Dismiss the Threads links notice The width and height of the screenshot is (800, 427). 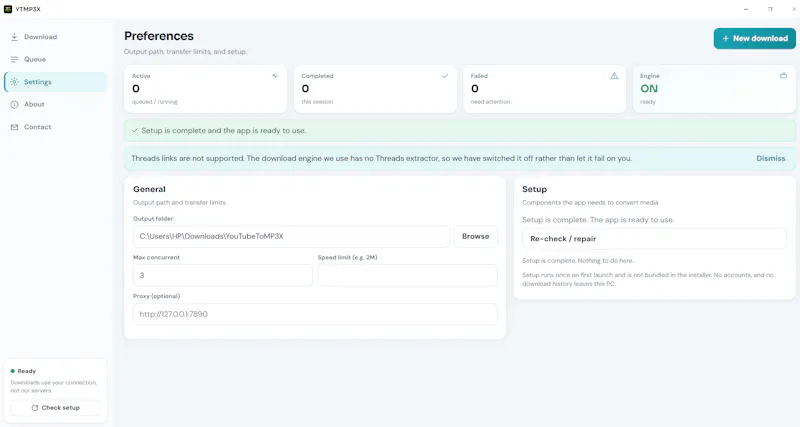click(x=770, y=158)
